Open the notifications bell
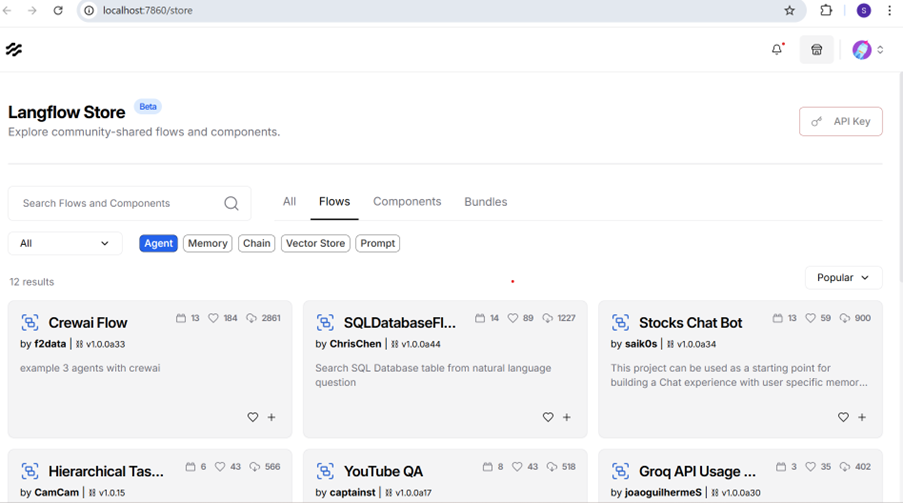Screen dimensions: 903x503 pos(777,50)
